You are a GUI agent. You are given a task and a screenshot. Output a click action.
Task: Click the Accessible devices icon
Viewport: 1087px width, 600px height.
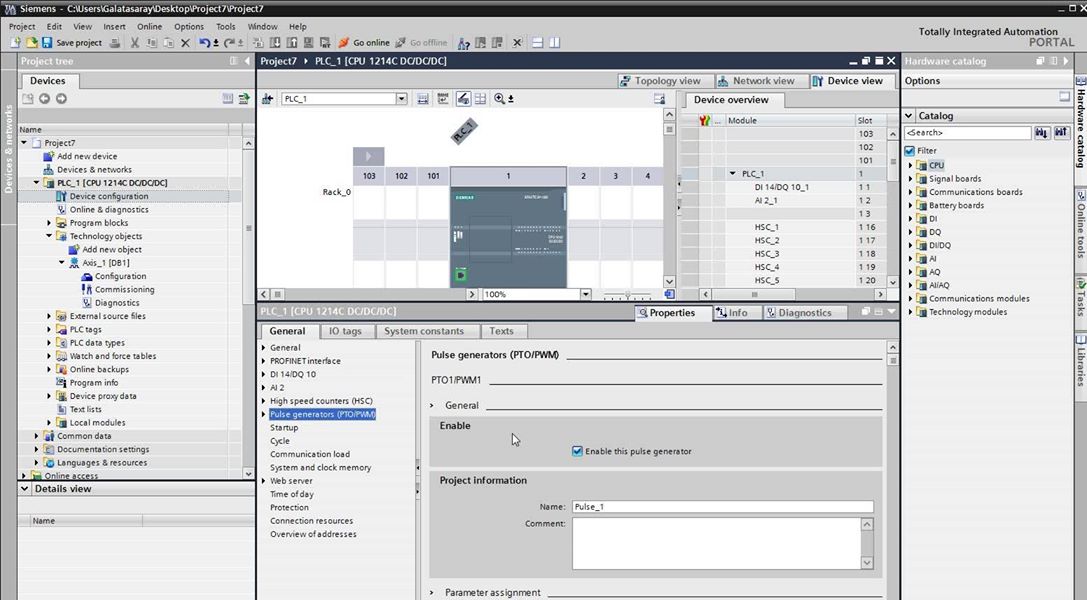tap(464, 42)
